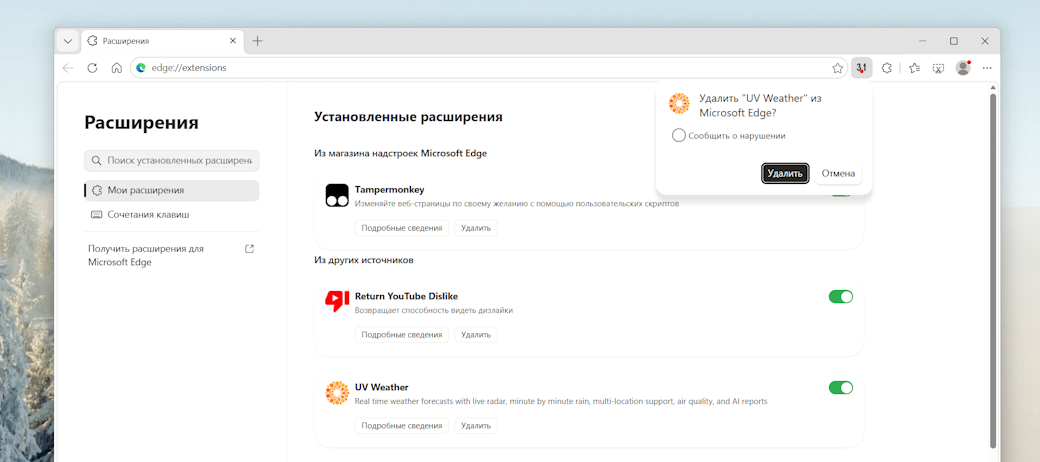The height and width of the screenshot is (462, 1040).
Task: Click the page vertical scrollbar
Action: [993, 270]
